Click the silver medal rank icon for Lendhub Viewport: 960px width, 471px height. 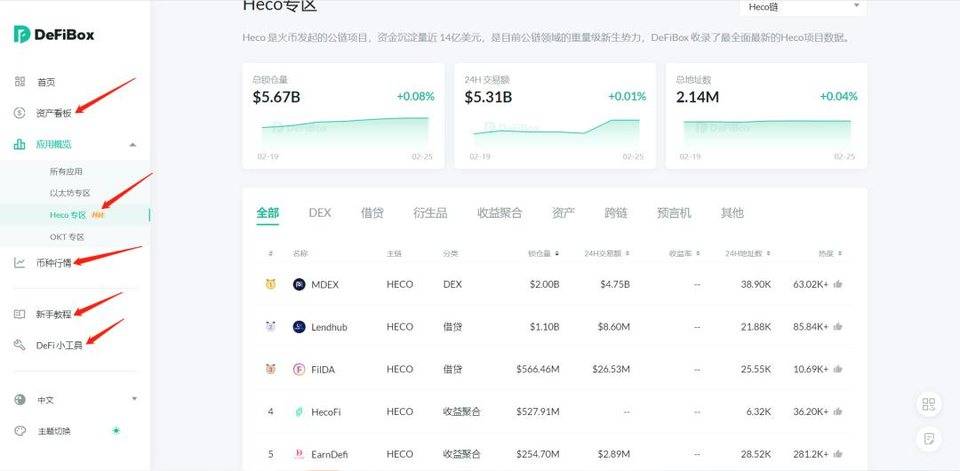(271, 327)
